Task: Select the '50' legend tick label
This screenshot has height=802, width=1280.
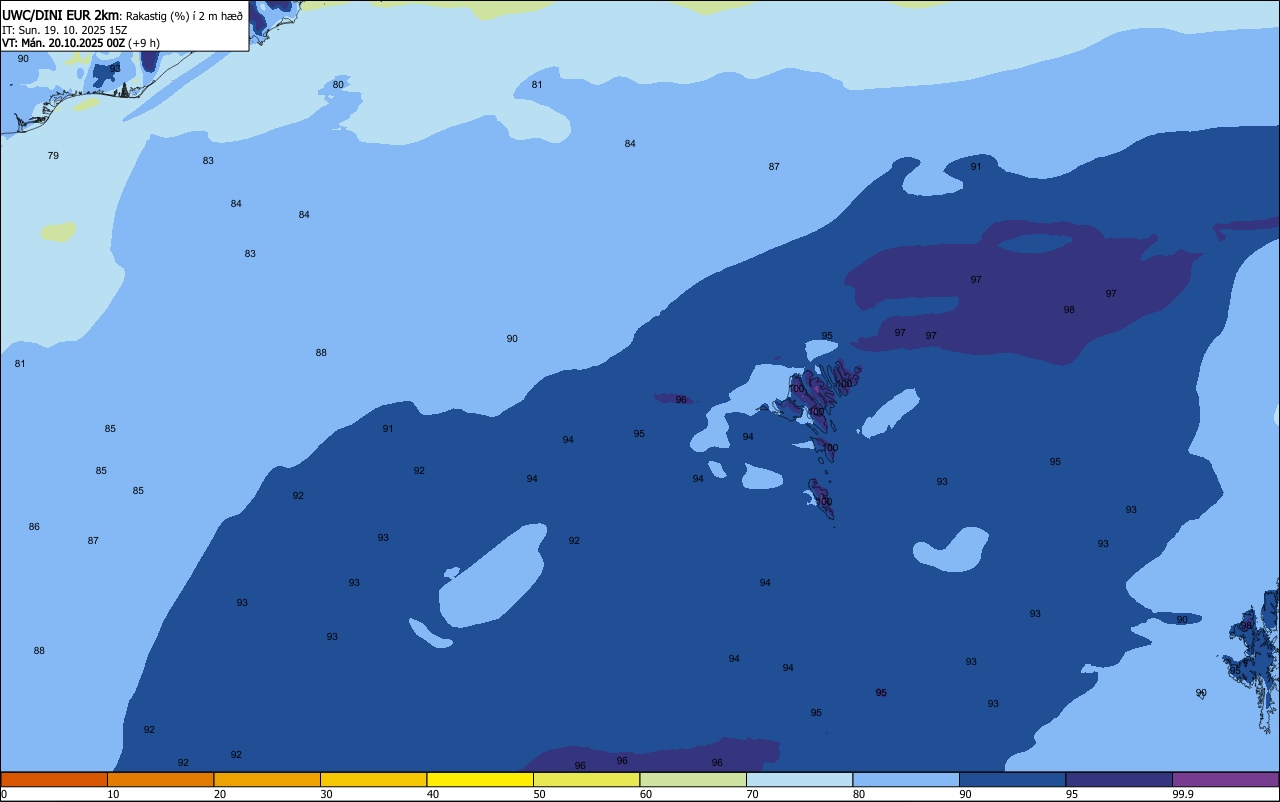Action: (539, 794)
